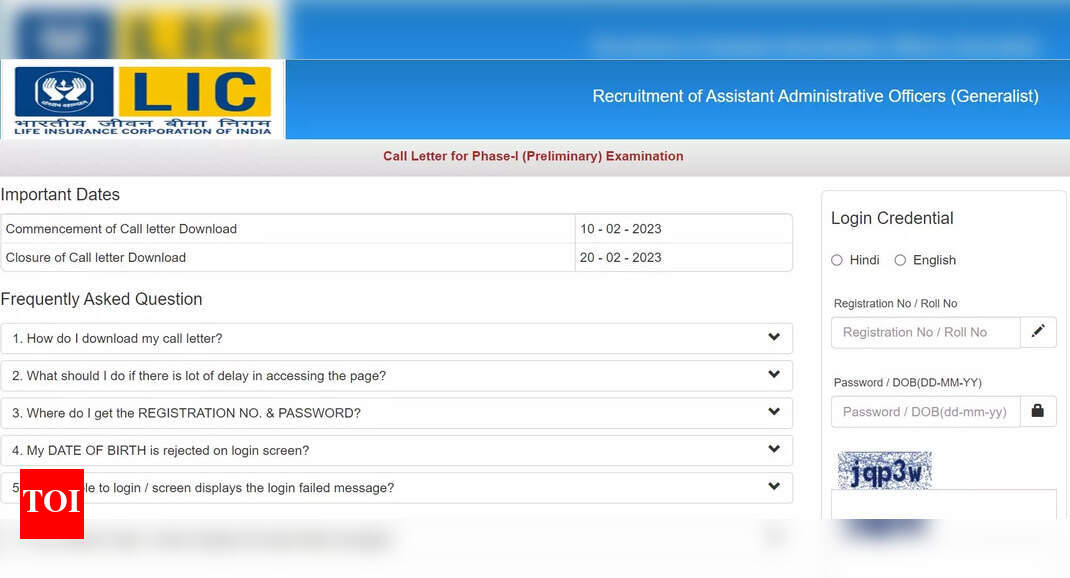Click the captcha image showing jqp3w
The image size is (1070, 578).
(884, 468)
